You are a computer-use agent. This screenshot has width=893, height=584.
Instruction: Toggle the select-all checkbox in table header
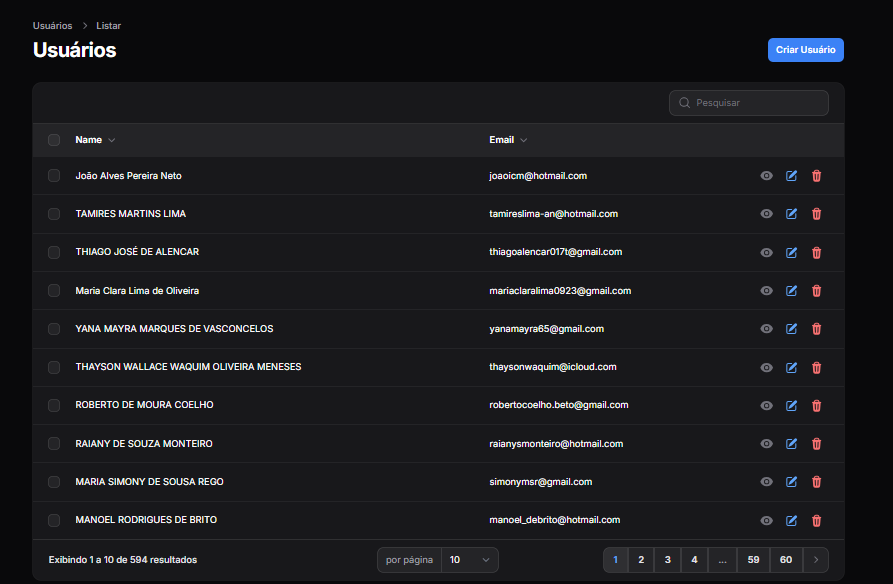(x=54, y=140)
